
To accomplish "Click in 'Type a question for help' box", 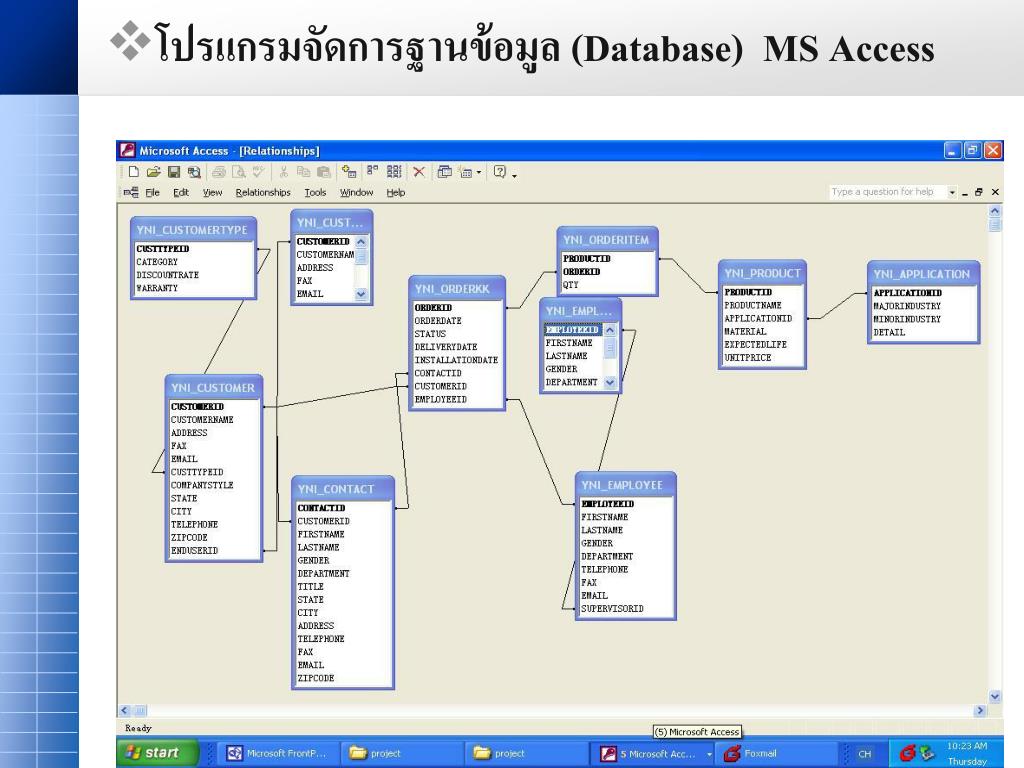I will pyautogui.click(x=884, y=192).
